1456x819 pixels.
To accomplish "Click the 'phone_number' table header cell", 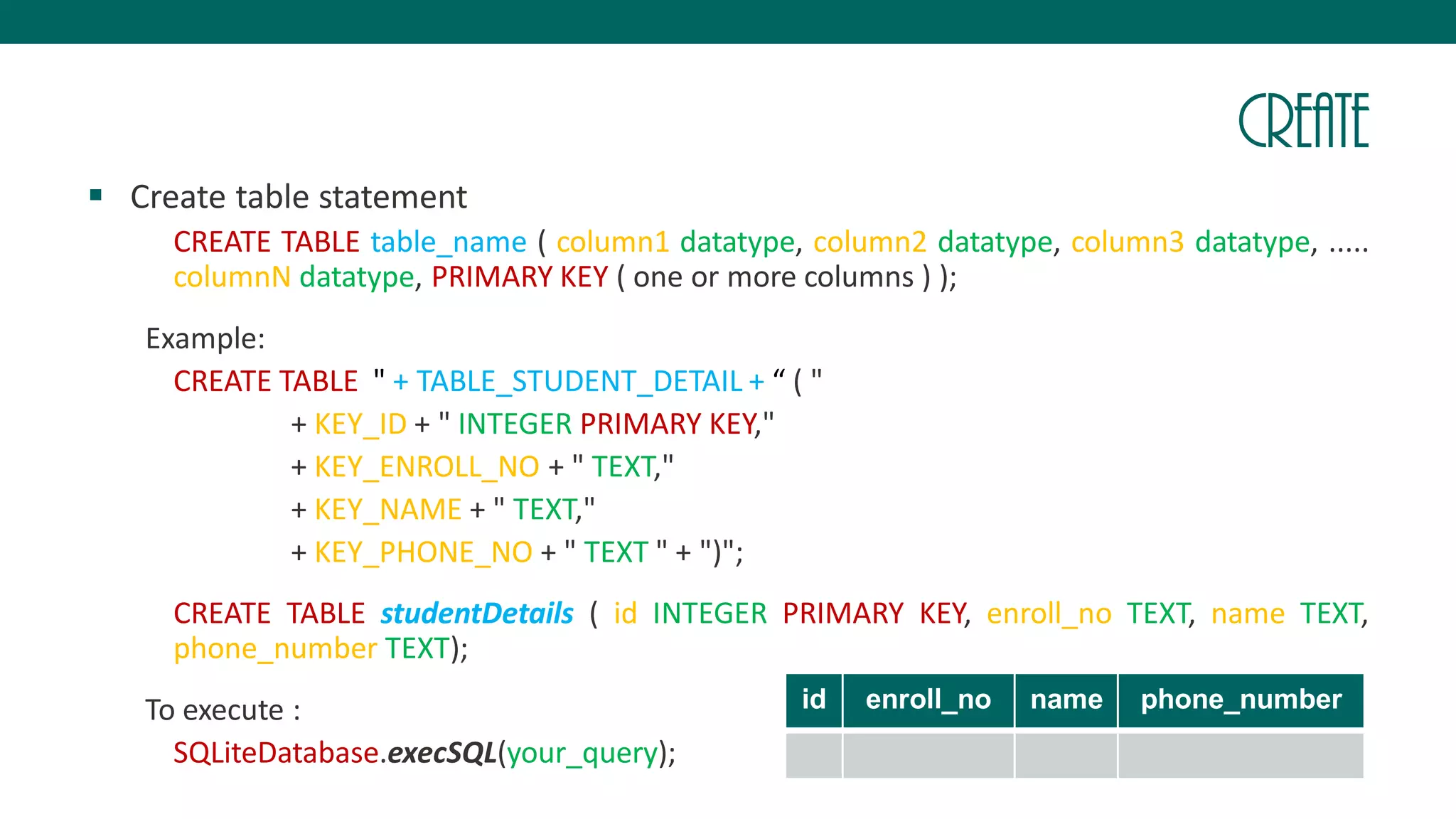I will tap(1241, 700).
